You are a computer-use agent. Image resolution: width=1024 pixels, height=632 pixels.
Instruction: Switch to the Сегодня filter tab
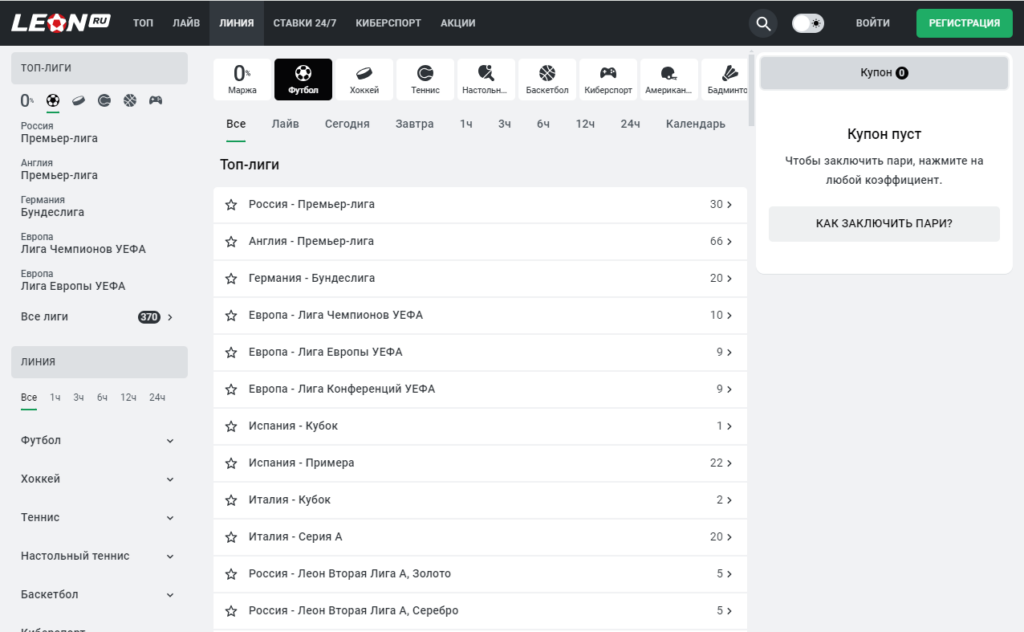click(347, 124)
